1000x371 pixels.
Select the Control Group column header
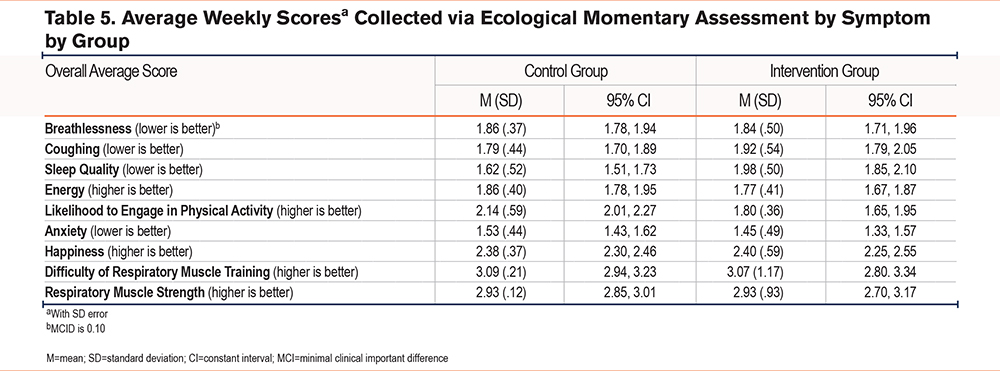pos(566,71)
